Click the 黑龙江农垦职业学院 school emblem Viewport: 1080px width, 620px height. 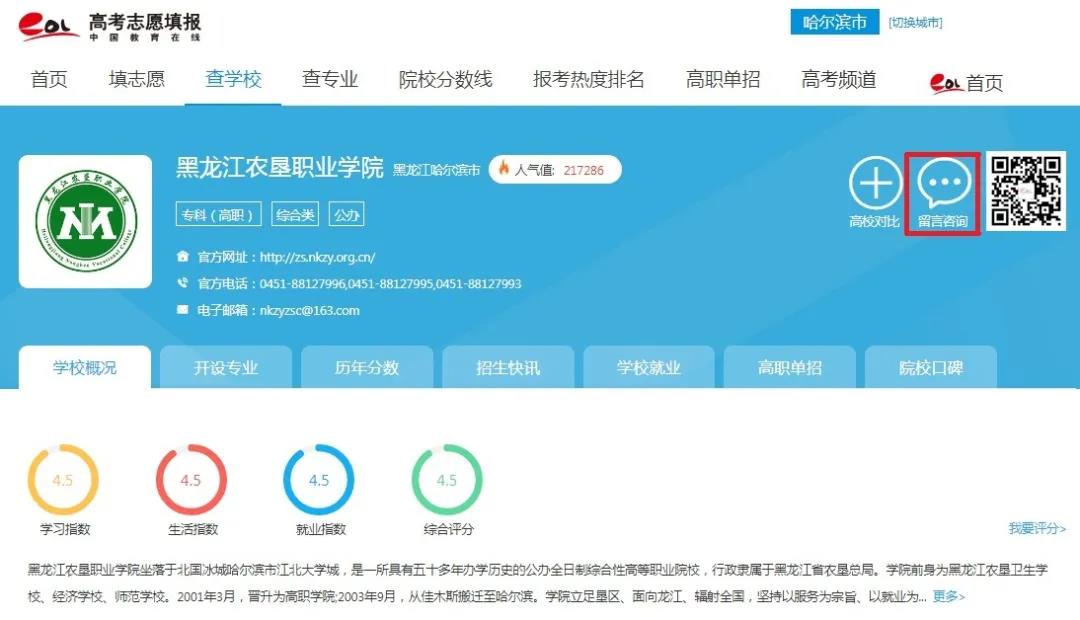[85, 221]
